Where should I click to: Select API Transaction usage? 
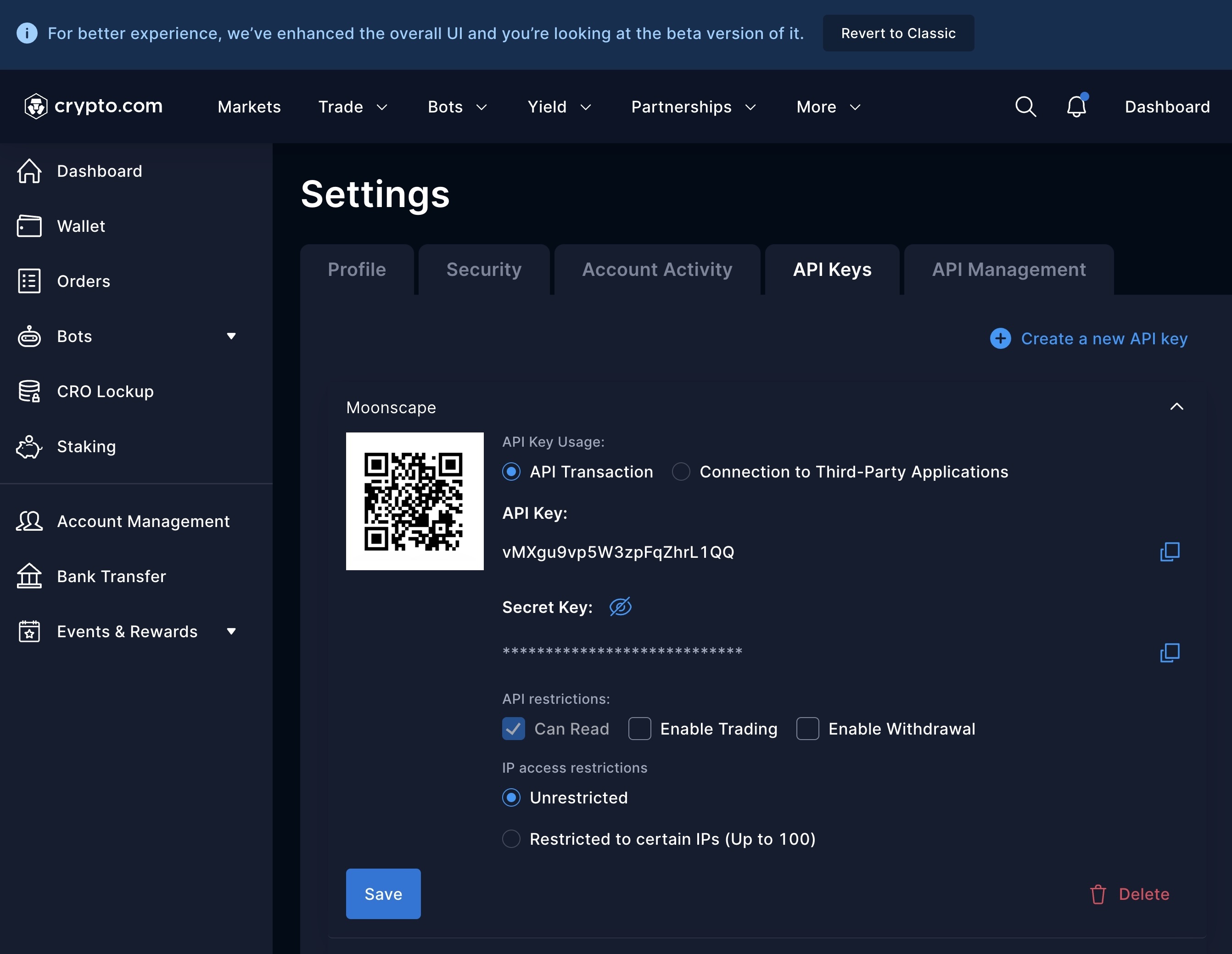511,471
